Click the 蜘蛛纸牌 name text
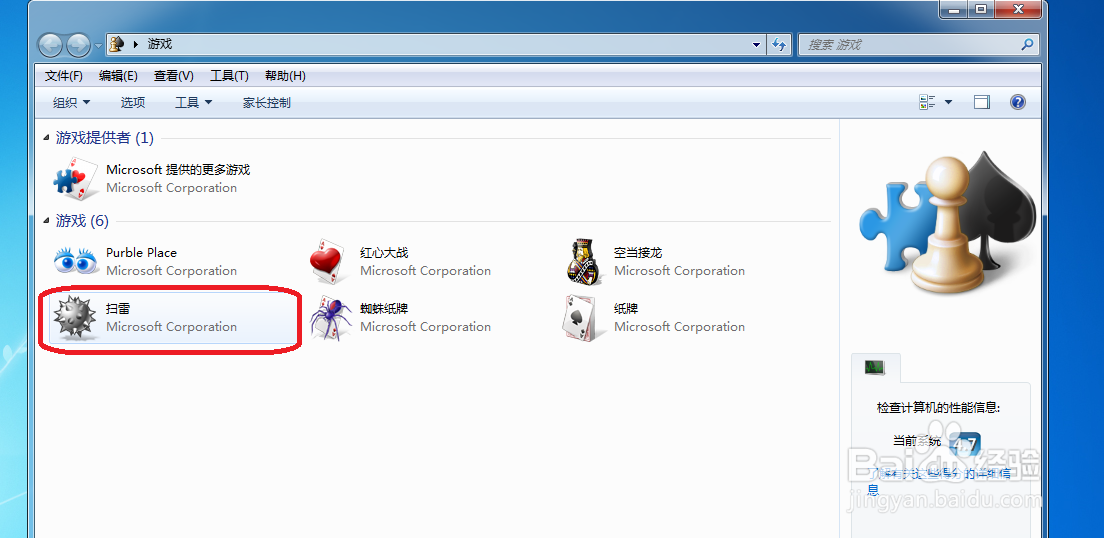The image size is (1104, 538). coord(384,308)
